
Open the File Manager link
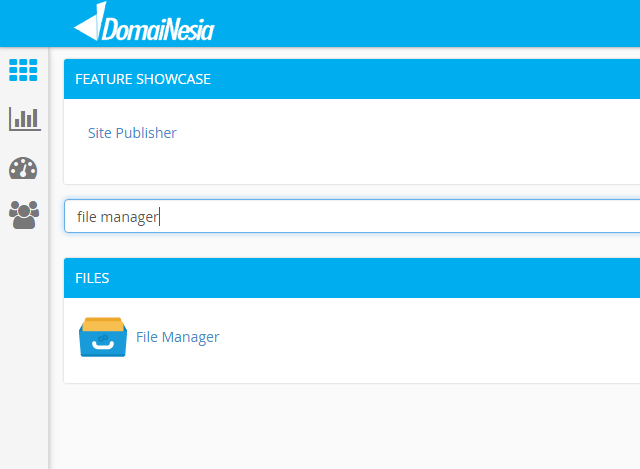point(178,337)
